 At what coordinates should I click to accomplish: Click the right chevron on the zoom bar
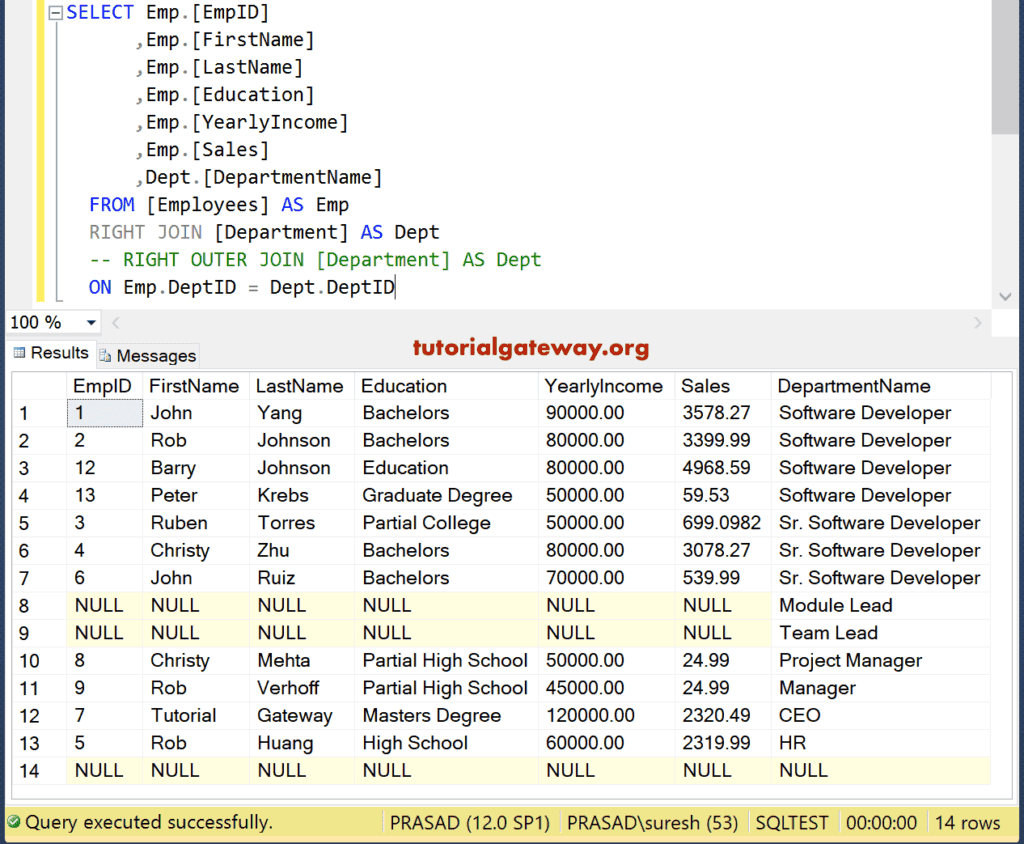[978, 322]
